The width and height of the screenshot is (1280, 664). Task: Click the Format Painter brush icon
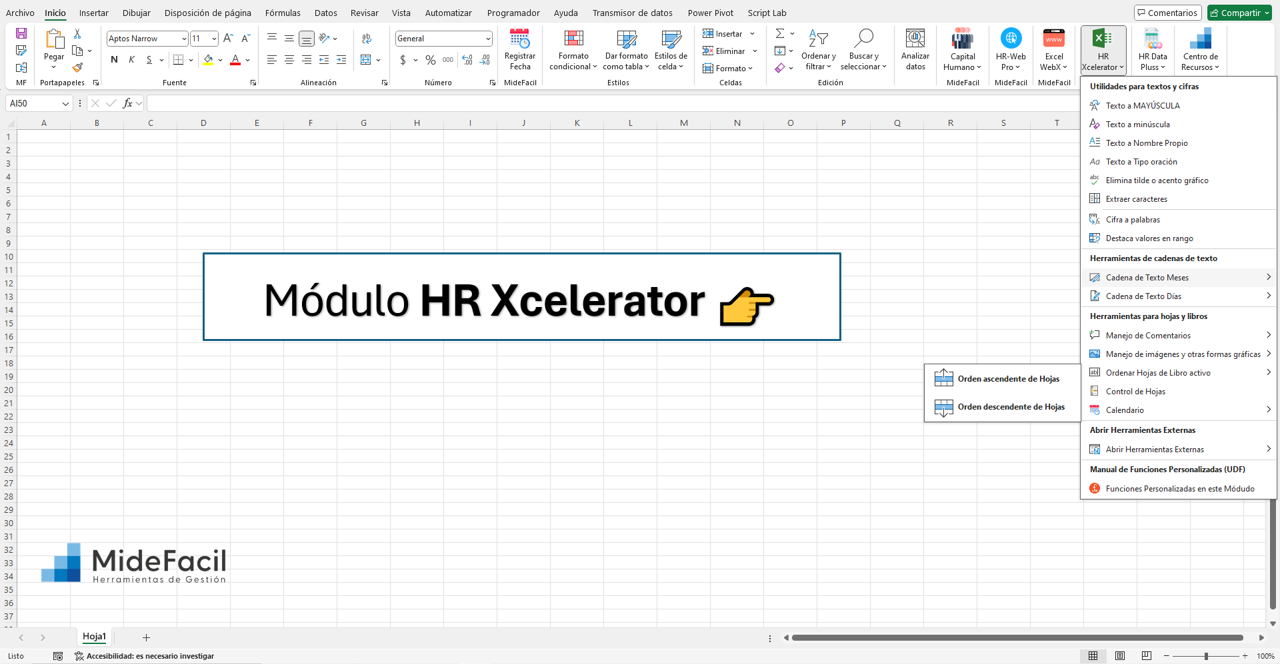click(77, 68)
